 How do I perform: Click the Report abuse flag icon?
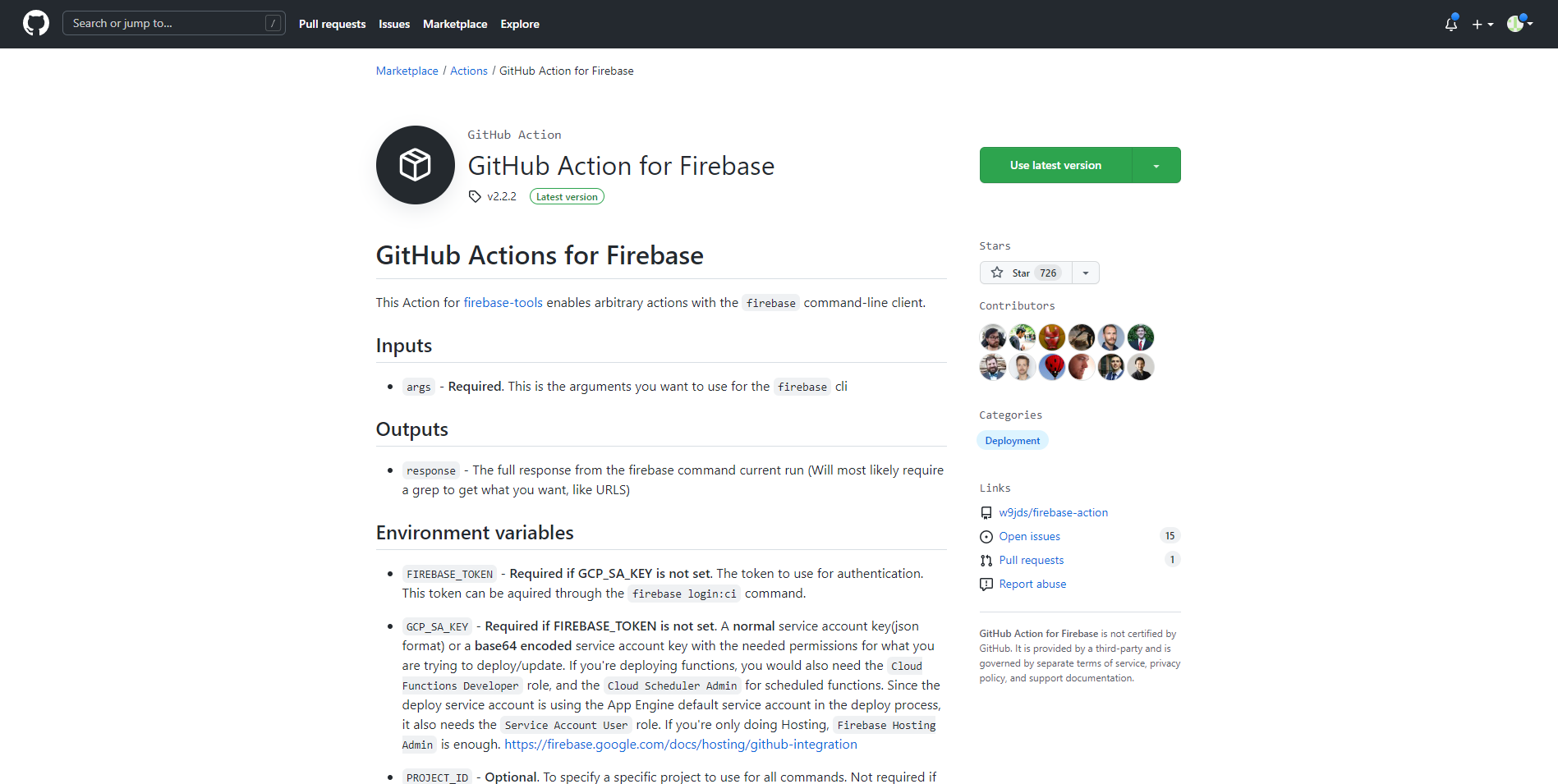[x=986, y=585]
